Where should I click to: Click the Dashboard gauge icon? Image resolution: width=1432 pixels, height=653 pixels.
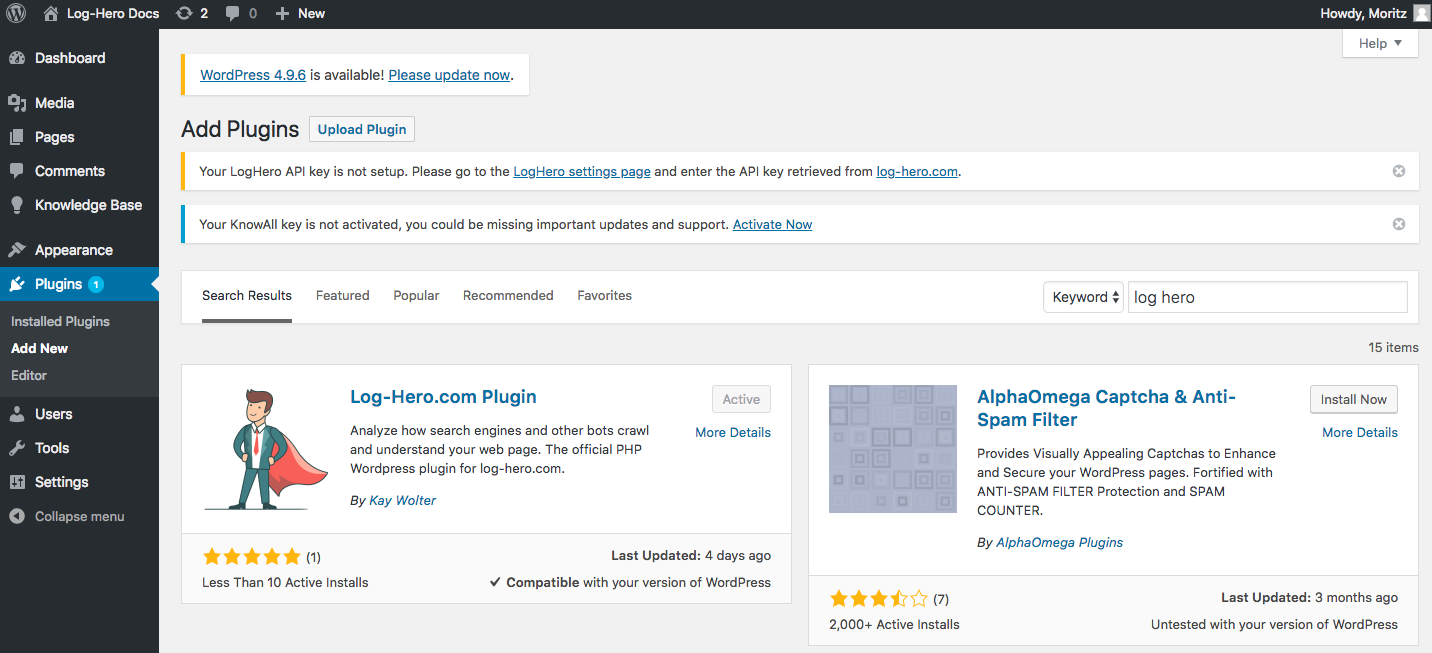[x=17, y=58]
